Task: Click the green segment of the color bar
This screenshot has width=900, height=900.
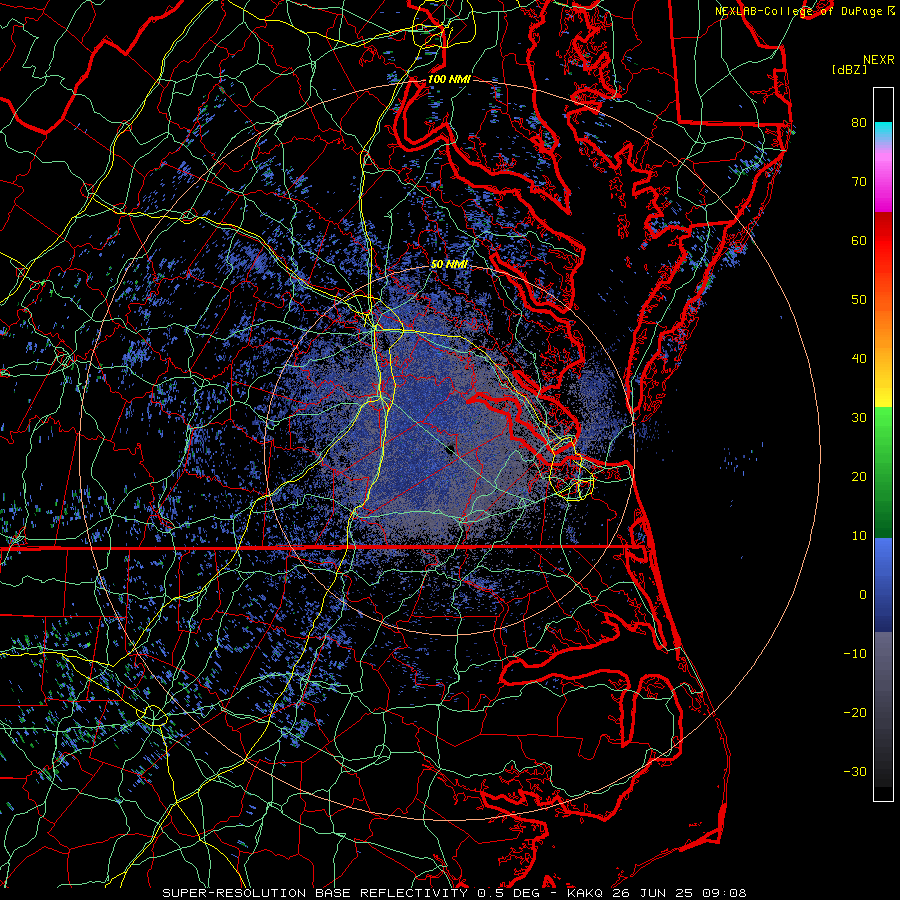Action: click(883, 472)
